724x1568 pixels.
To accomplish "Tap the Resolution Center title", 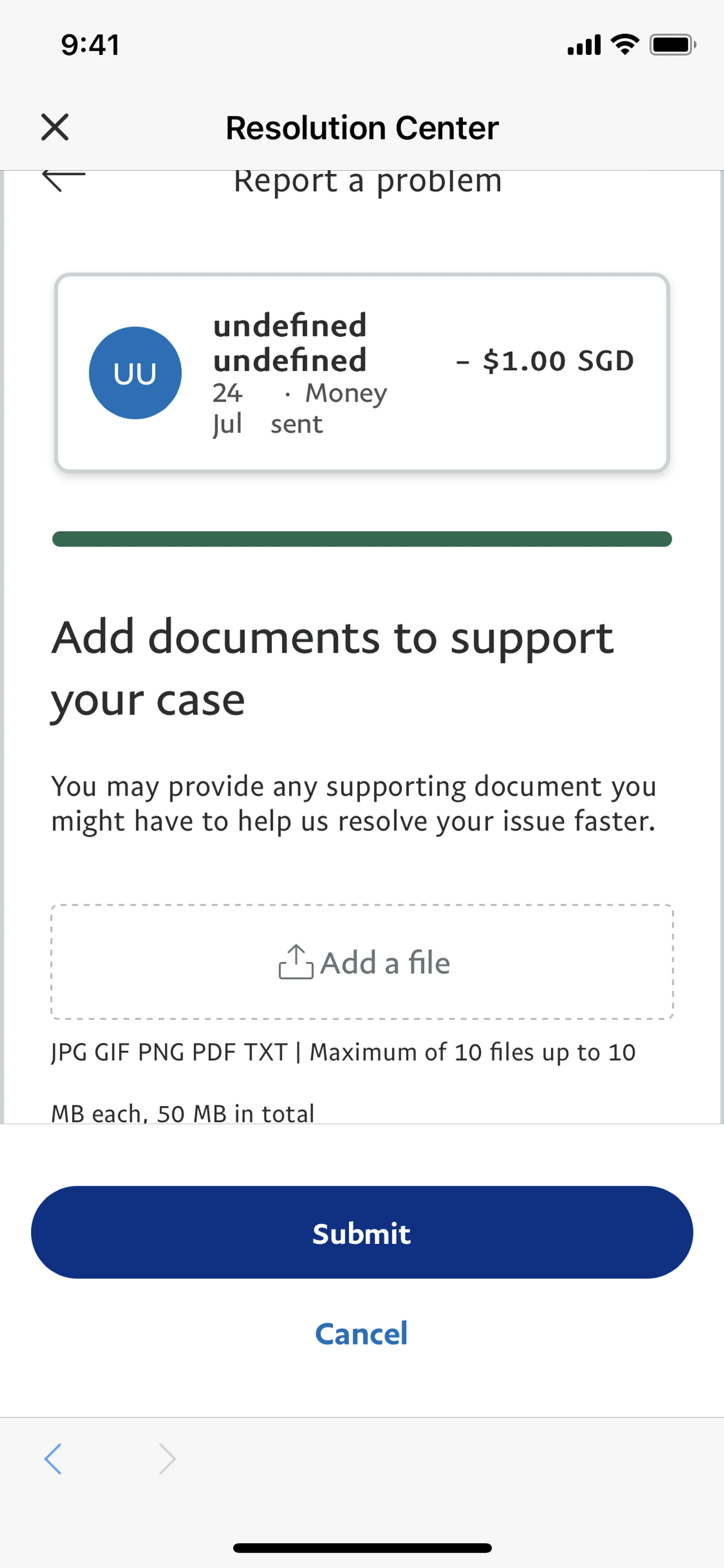I will pyautogui.click(x=362, y=128).
